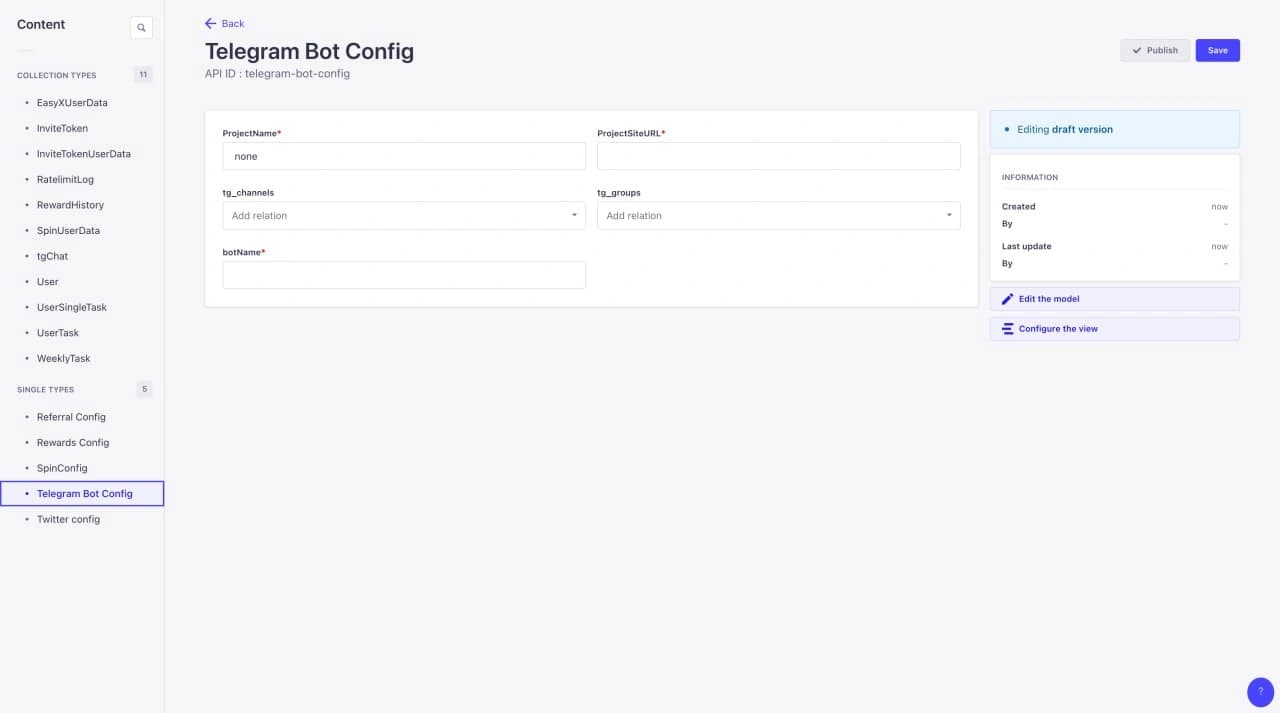This screenshot has height=713, width=1280.
Task: Click the Collection Types count badge 11
Action: click(143, 75)
